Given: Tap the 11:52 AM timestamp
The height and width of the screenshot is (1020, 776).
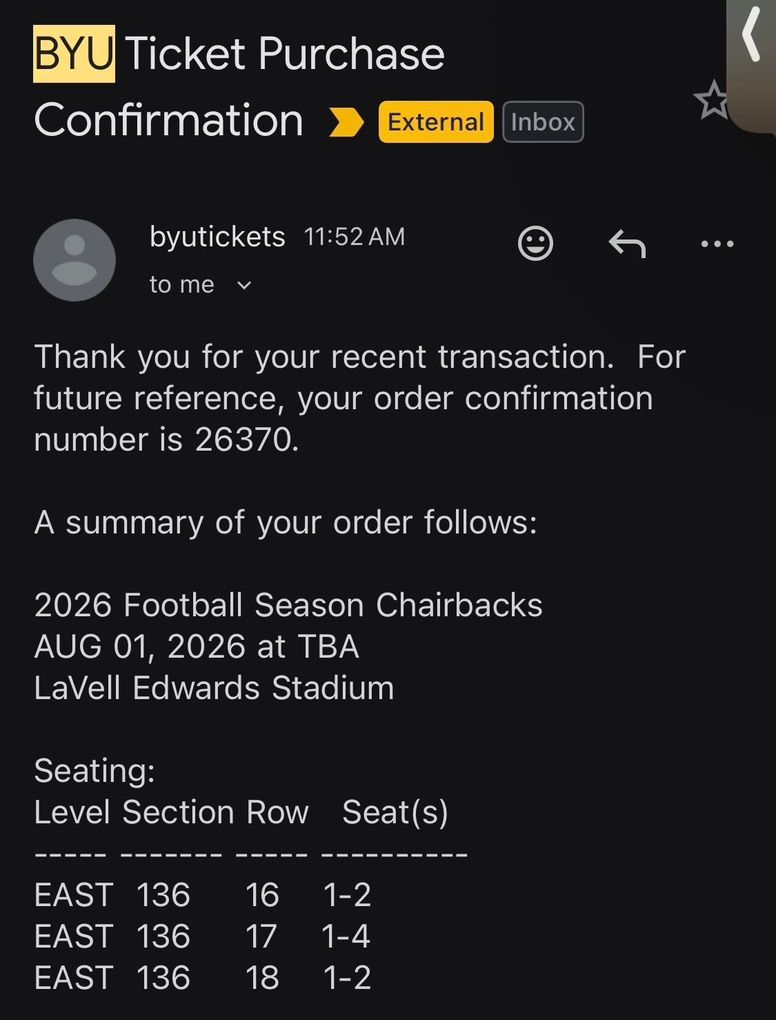Looking at the screenshot, I should click(354, 237).
